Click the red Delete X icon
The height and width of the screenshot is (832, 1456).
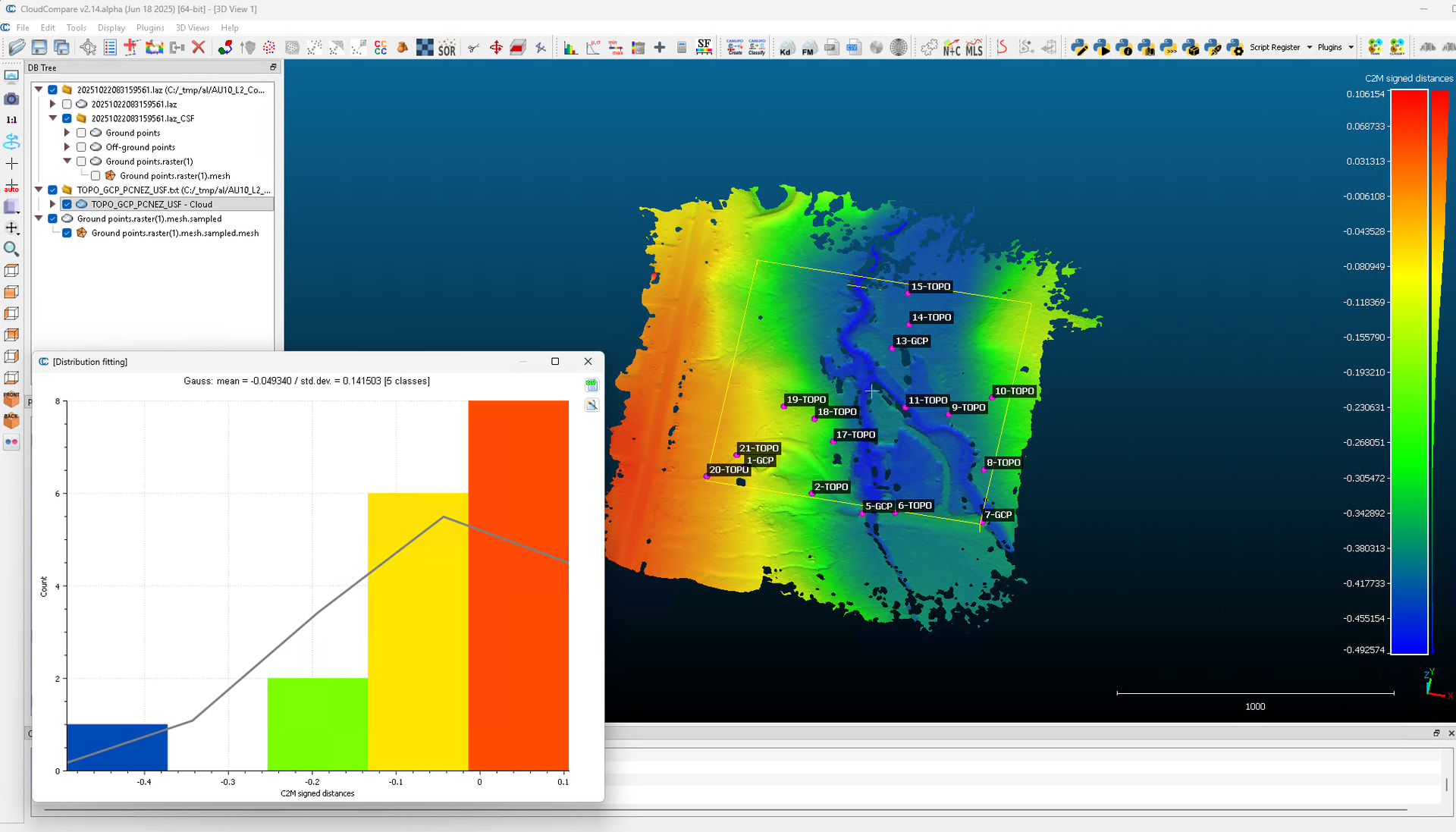pos(199,47)
